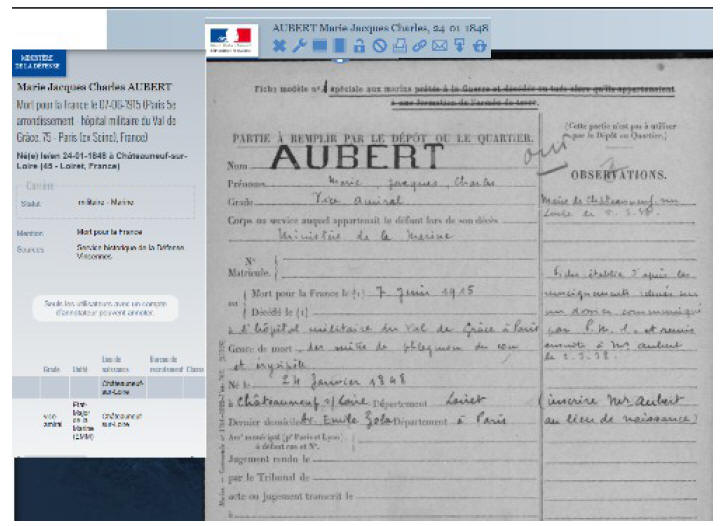Download the image using download arrow icon
The image size is (720, 526).
(459, 46)
